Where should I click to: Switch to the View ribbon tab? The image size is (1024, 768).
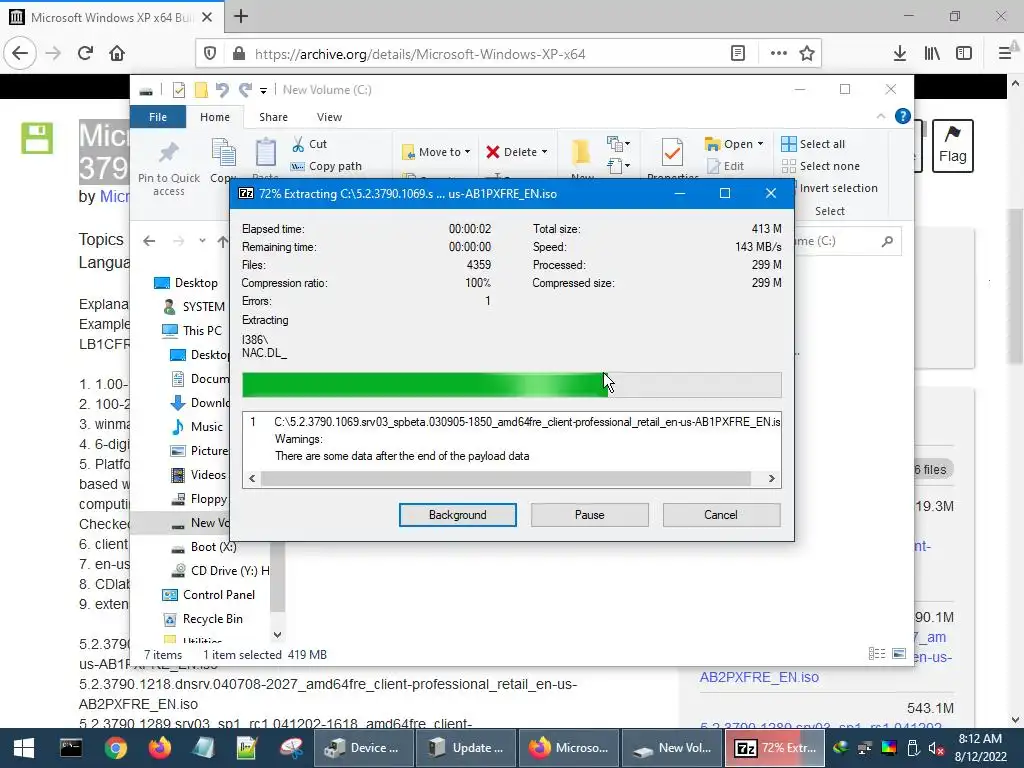coord(329,117)
